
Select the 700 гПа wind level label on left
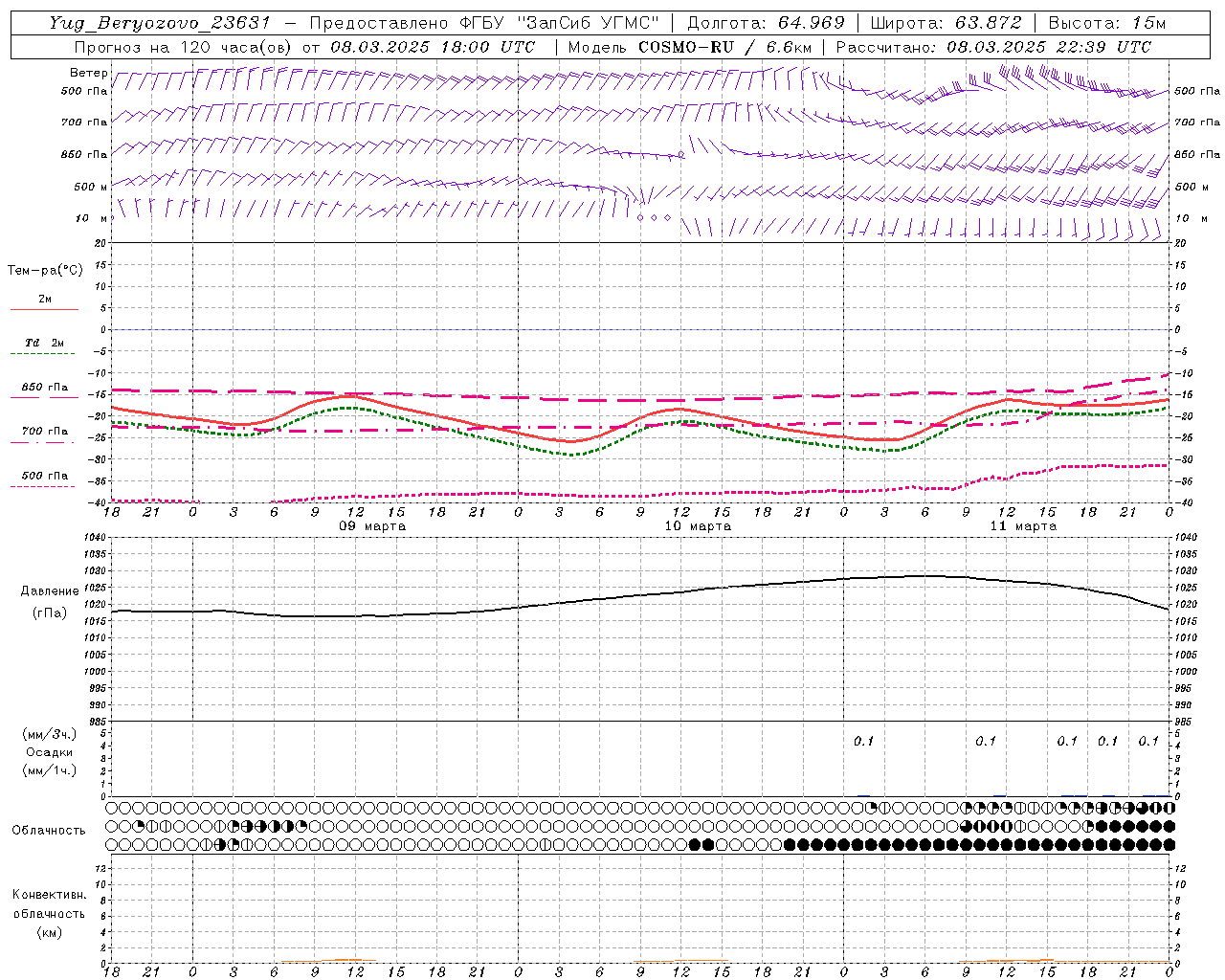[84, 122]
